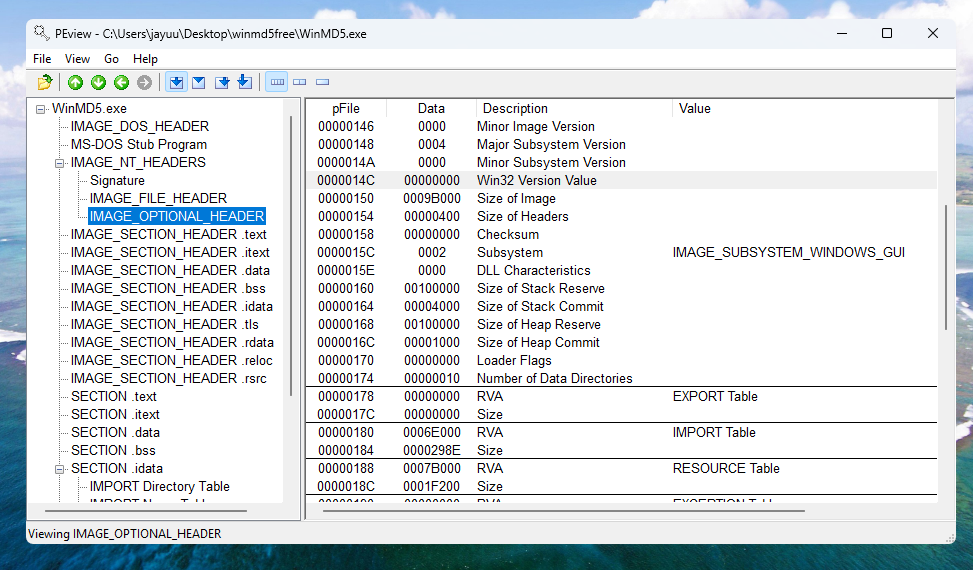973x570 pixels.
Task: Open the Help menu
Action: [145, 59]
